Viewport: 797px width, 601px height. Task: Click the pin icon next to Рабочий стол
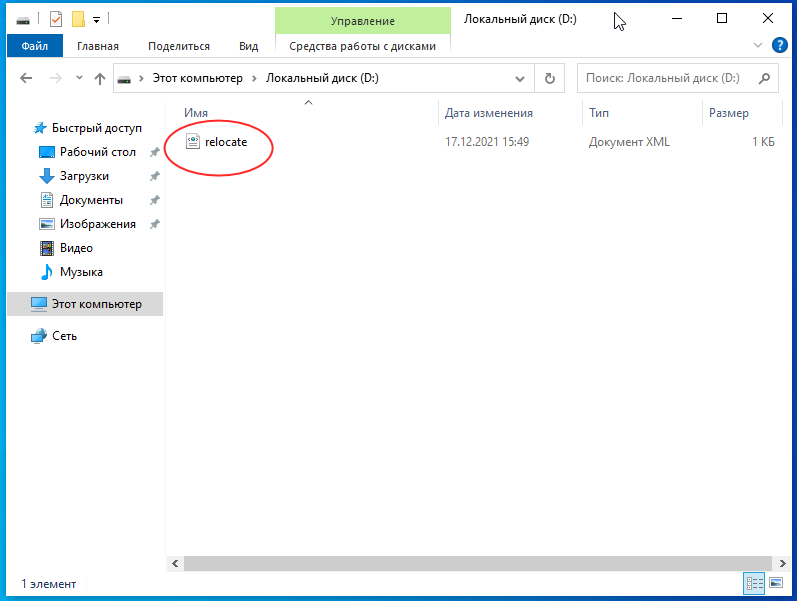155,152
